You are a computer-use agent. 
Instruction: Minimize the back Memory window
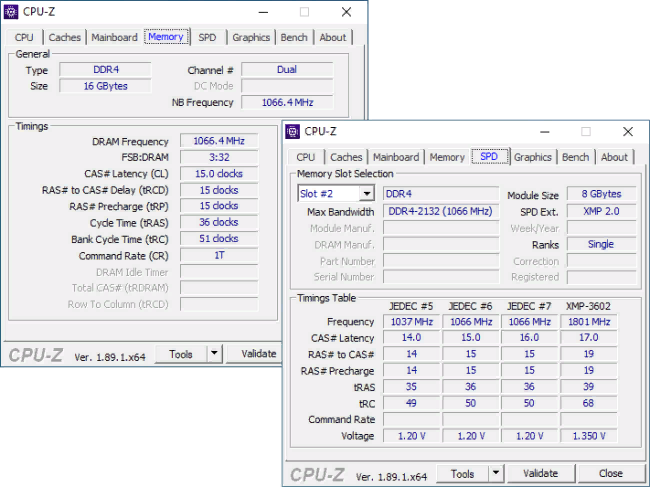[x=263, y=12]
